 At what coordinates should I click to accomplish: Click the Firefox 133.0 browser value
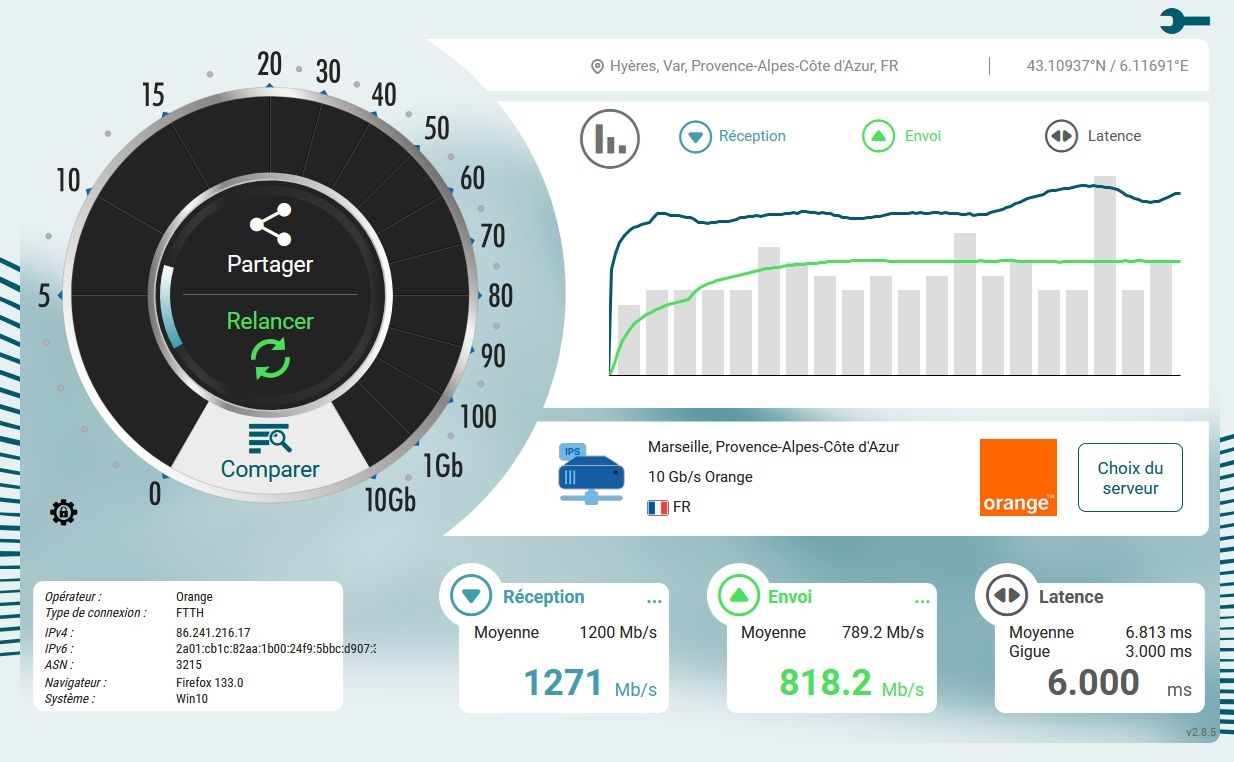click(209, 683)
